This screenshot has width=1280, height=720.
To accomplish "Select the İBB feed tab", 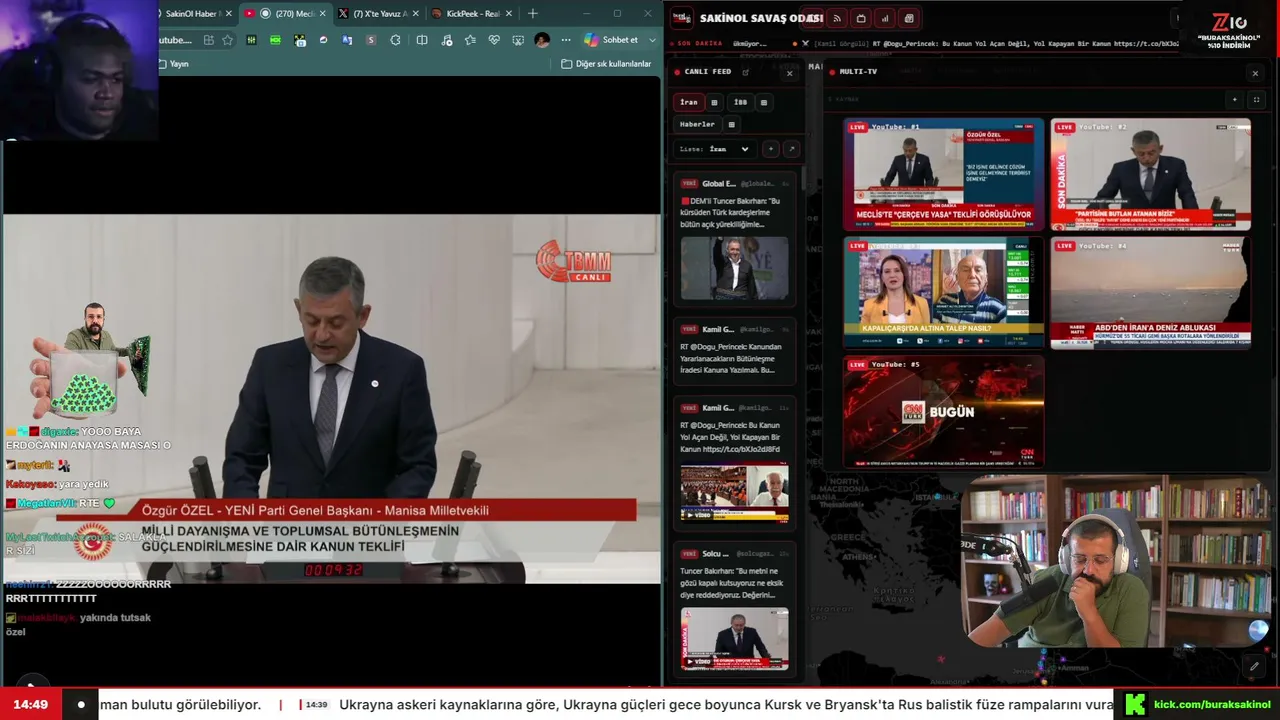I will tap(740, 102).
